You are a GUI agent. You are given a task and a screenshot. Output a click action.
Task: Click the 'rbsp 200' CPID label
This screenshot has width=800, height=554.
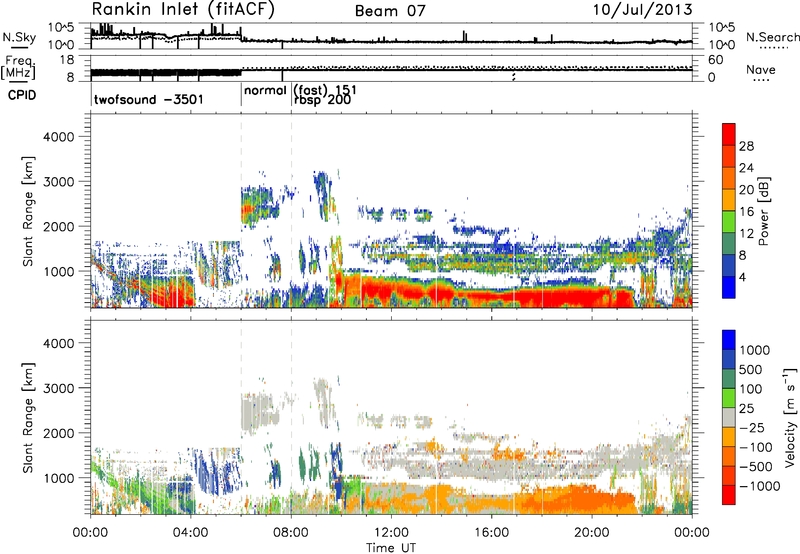pos(322,100)
